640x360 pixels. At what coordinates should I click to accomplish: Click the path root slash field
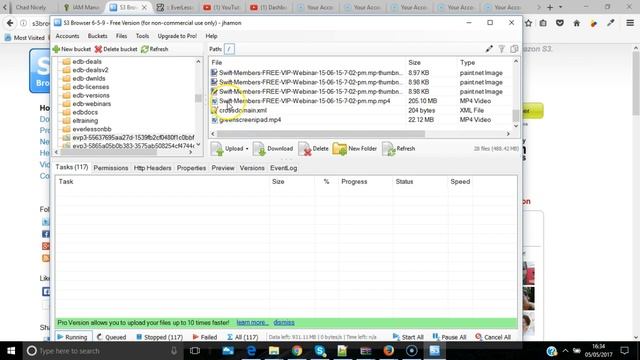coord(229,49)
